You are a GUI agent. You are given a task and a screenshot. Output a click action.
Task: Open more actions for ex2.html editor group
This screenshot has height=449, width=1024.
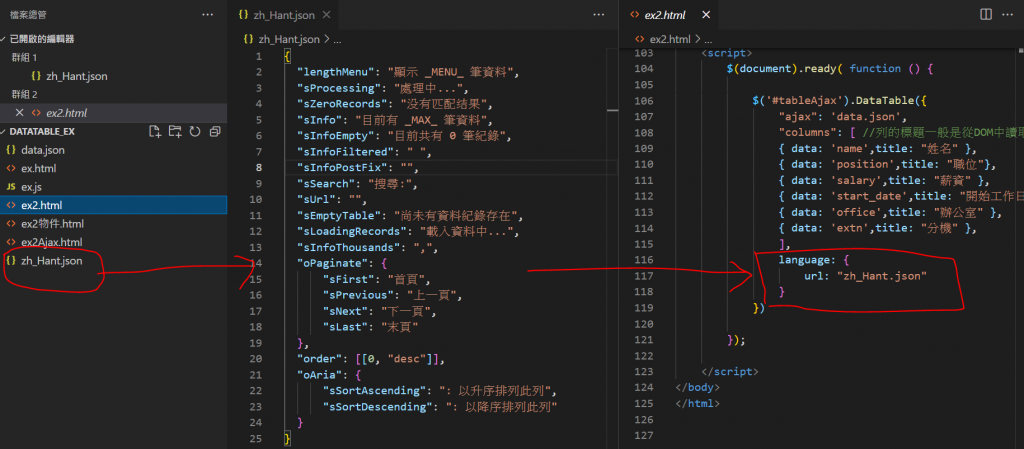(x=1010, y=14)
